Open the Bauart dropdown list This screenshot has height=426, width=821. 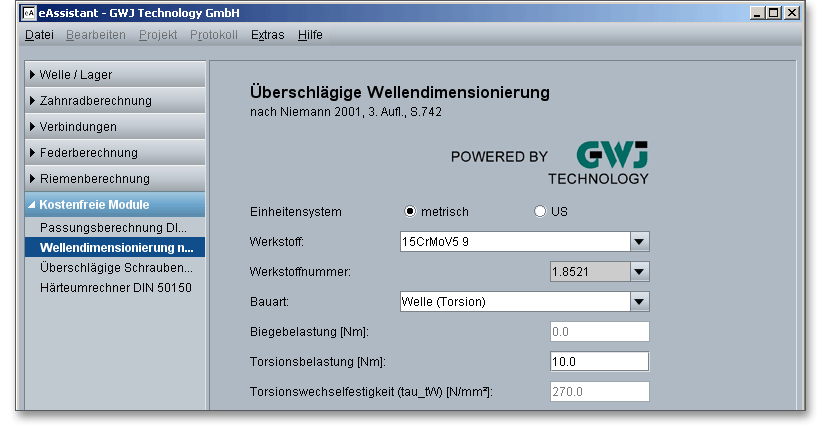(640, 301)
